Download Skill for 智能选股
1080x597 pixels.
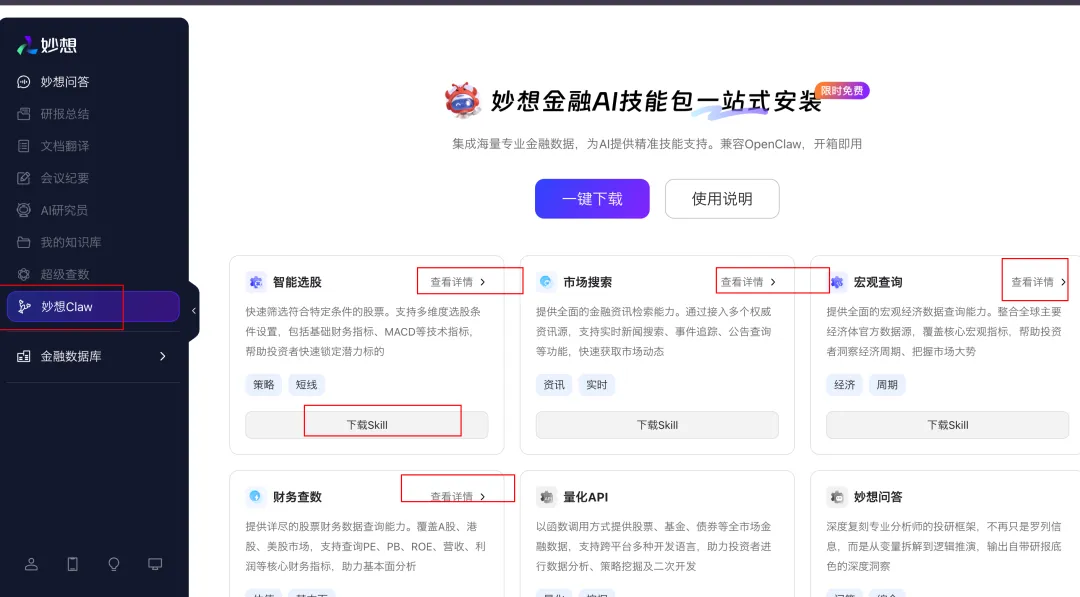(366, 425)
